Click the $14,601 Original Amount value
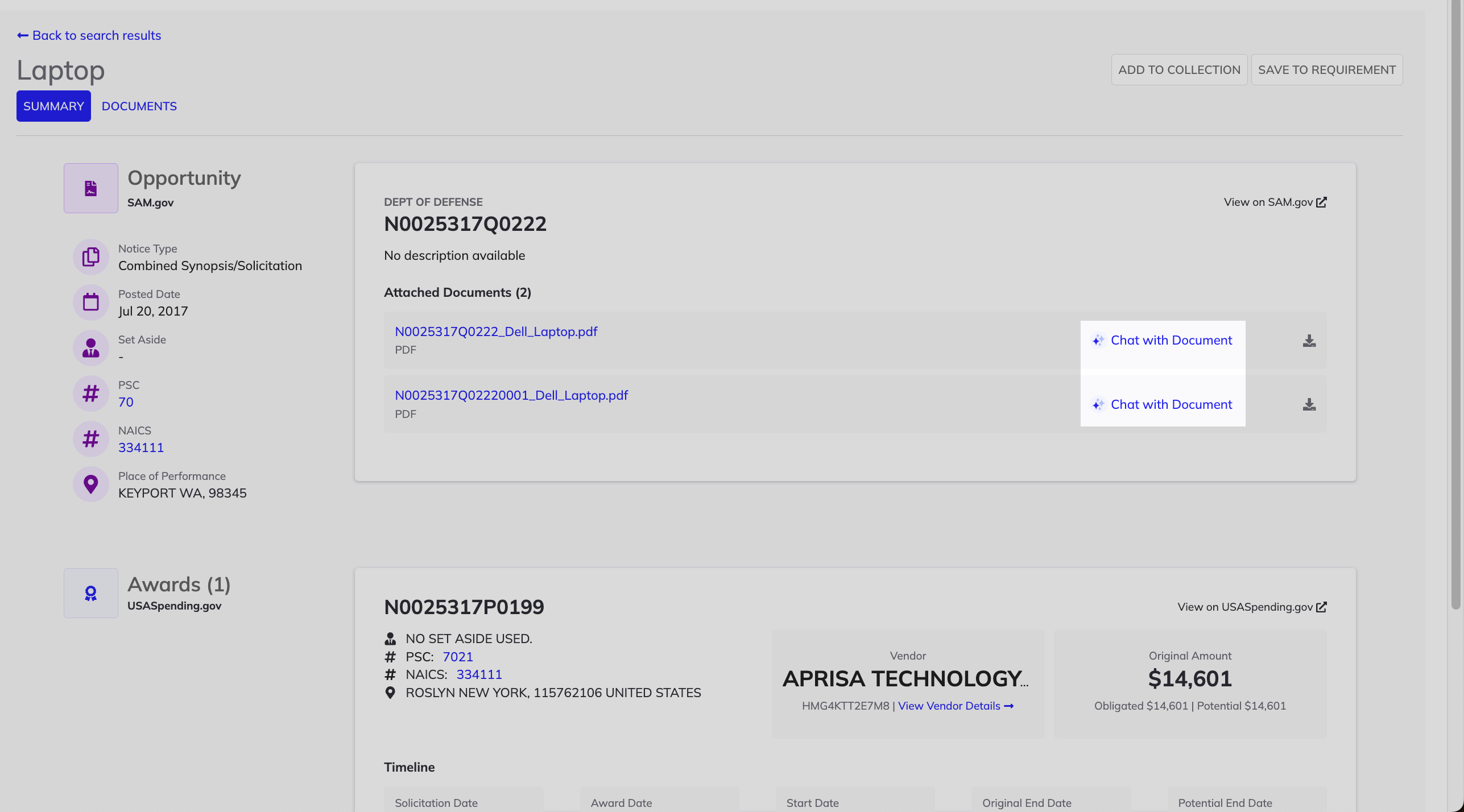1464x812 pixels. point(1190,678)
